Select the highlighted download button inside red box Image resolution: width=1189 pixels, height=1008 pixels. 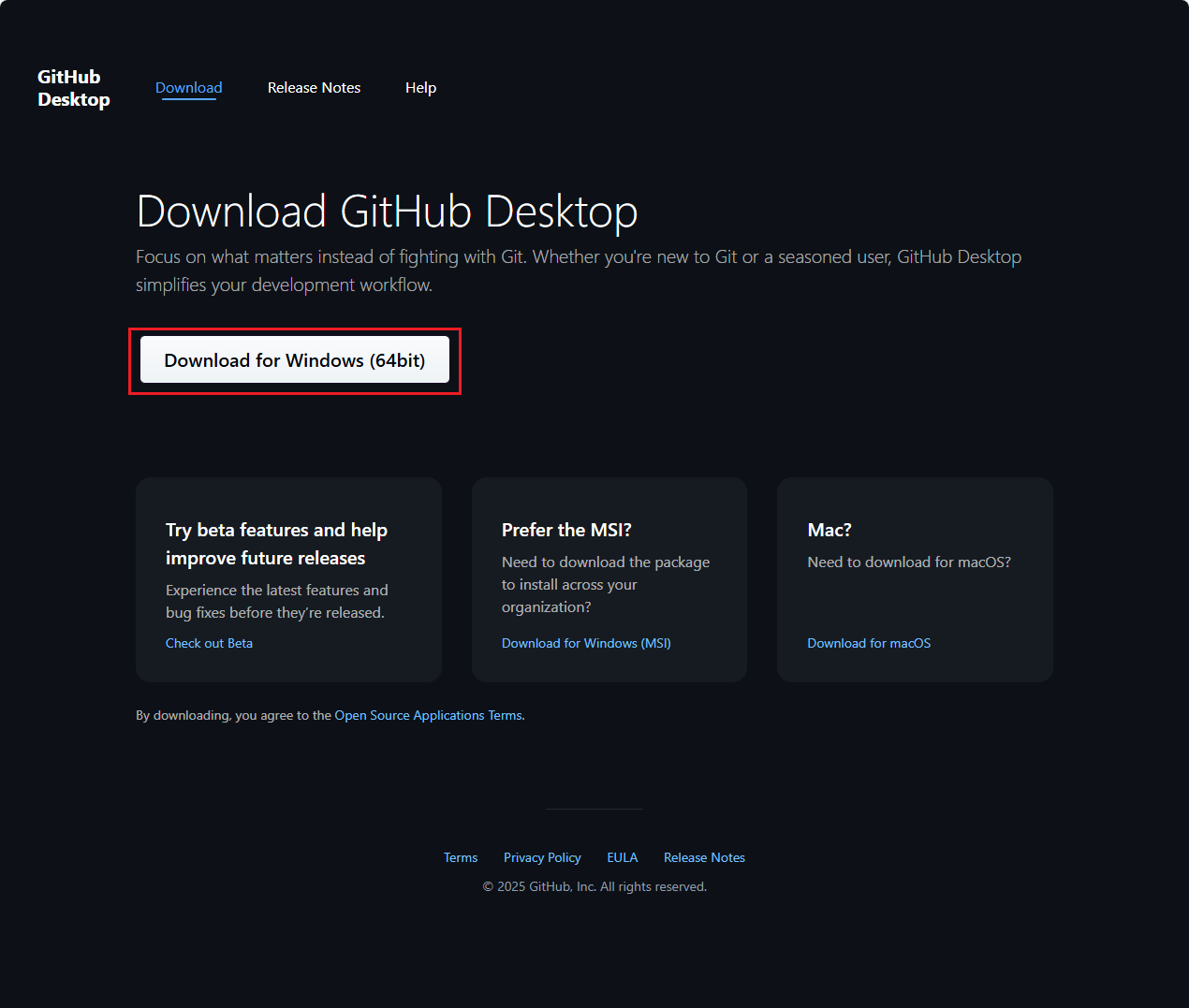tap(294, 359)
